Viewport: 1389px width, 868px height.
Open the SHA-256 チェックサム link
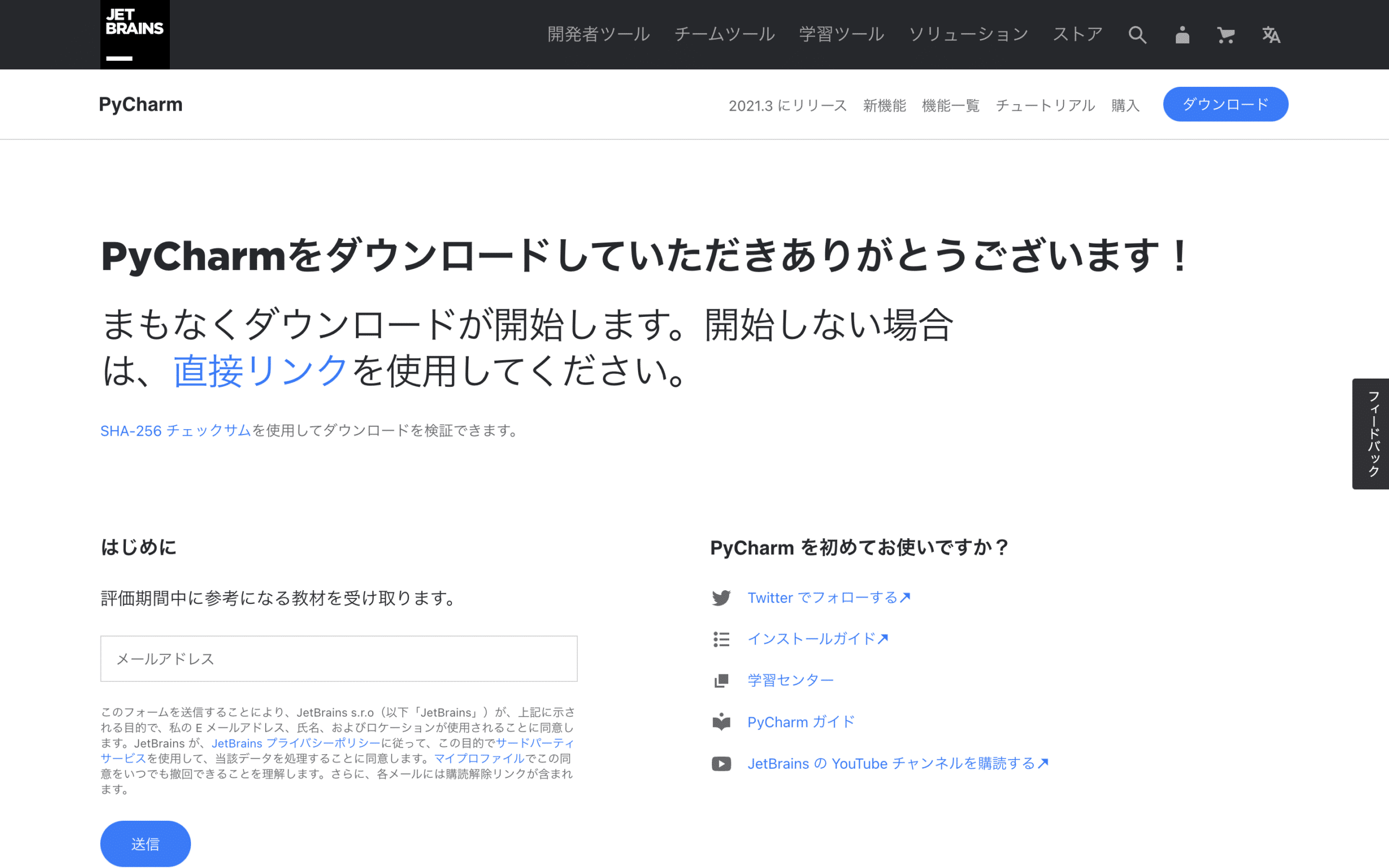(x=176, y=431)
